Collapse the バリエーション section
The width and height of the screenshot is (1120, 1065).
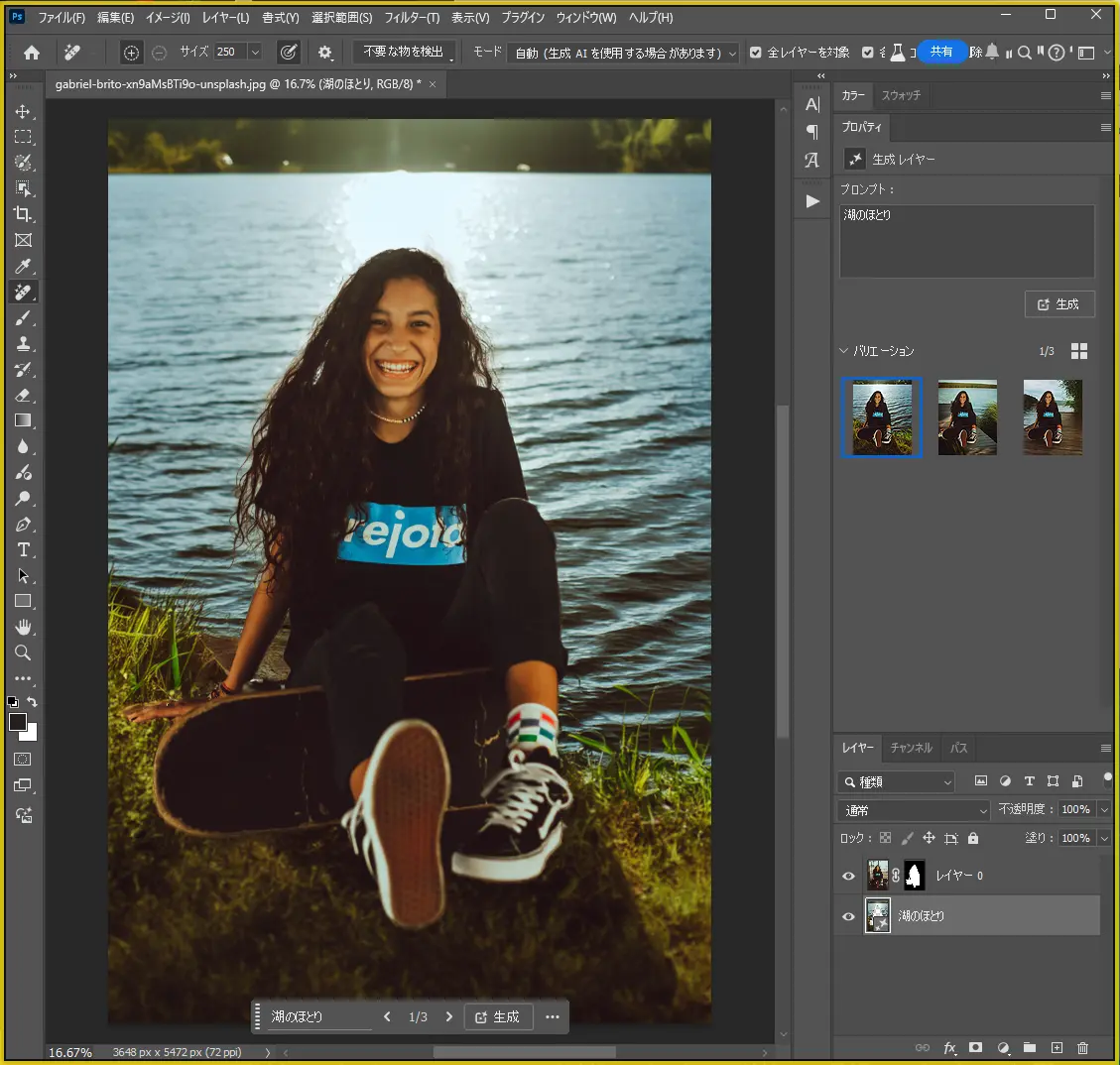(x=843, y=350)
